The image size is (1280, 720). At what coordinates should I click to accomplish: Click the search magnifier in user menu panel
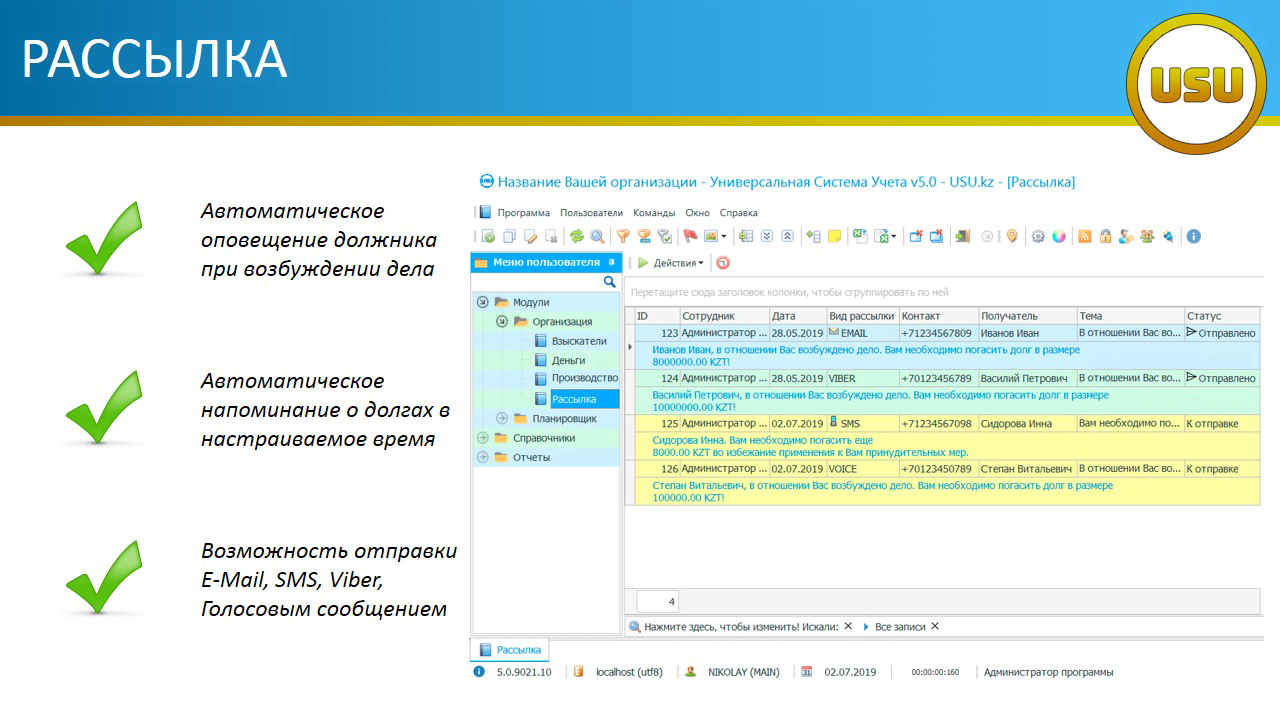click(610, 282)
